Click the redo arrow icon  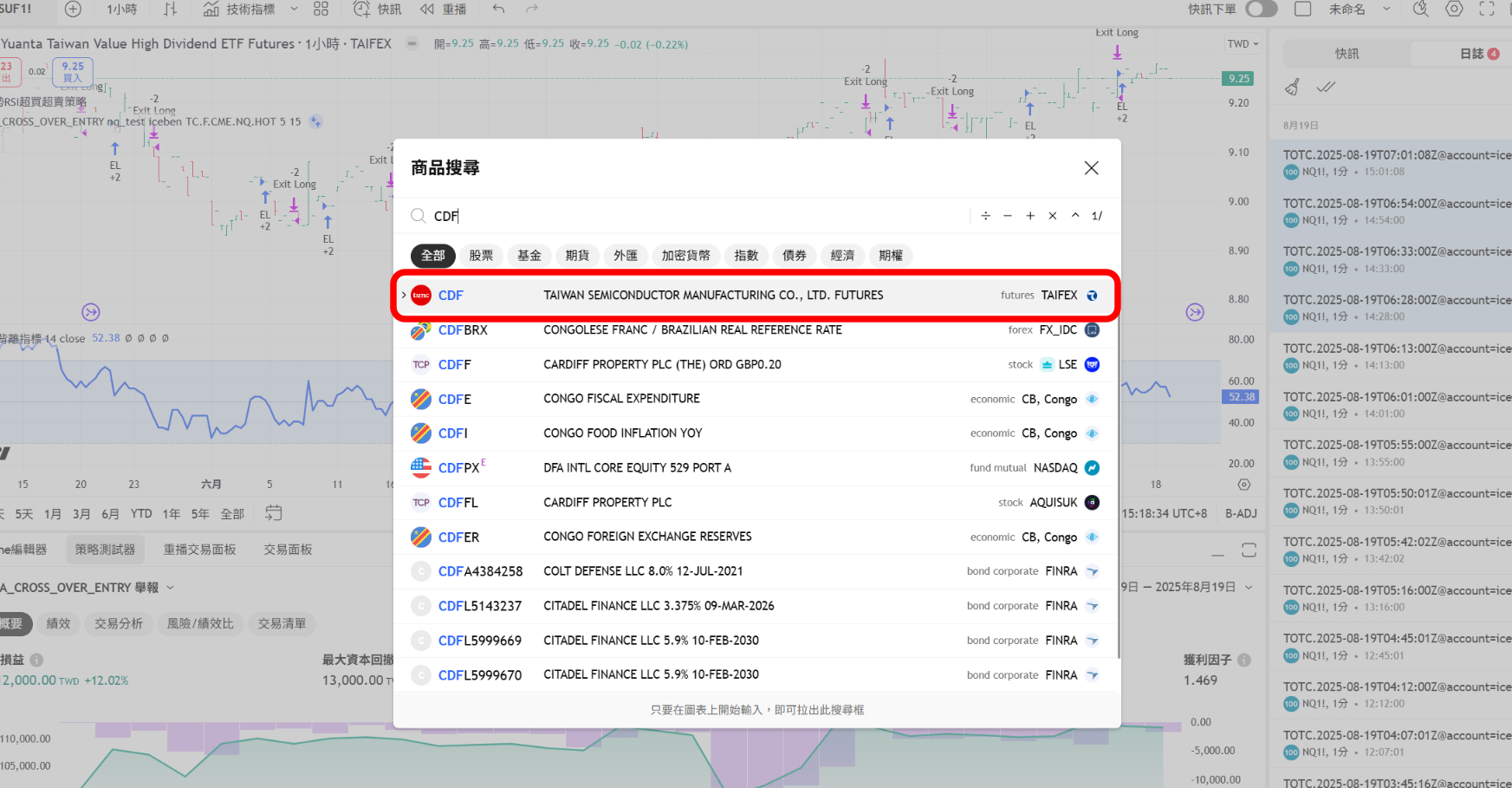click(x=532, y=9)
